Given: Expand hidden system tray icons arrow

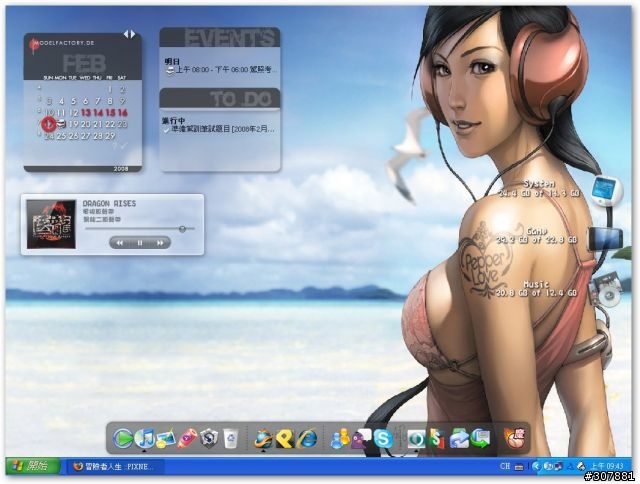Looking at the screenshot, I should tap(536, 466).
